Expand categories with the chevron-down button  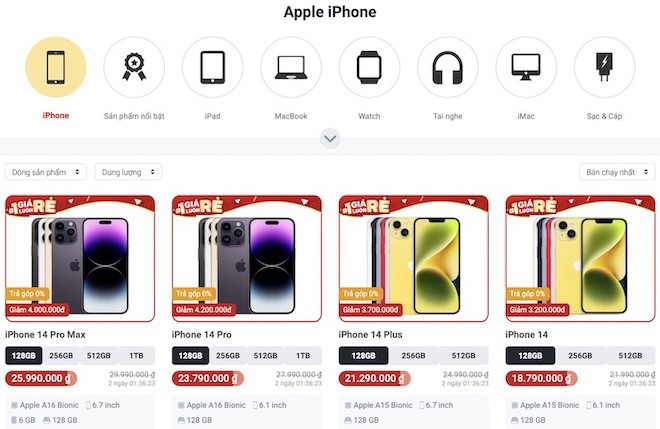coord(330,138)
